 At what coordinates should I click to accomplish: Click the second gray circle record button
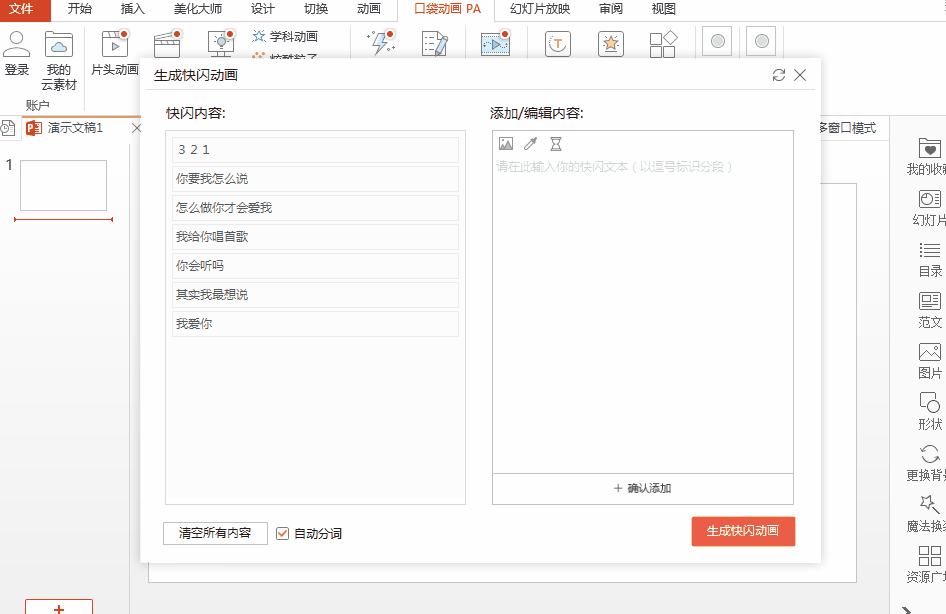tap(761, 41)
